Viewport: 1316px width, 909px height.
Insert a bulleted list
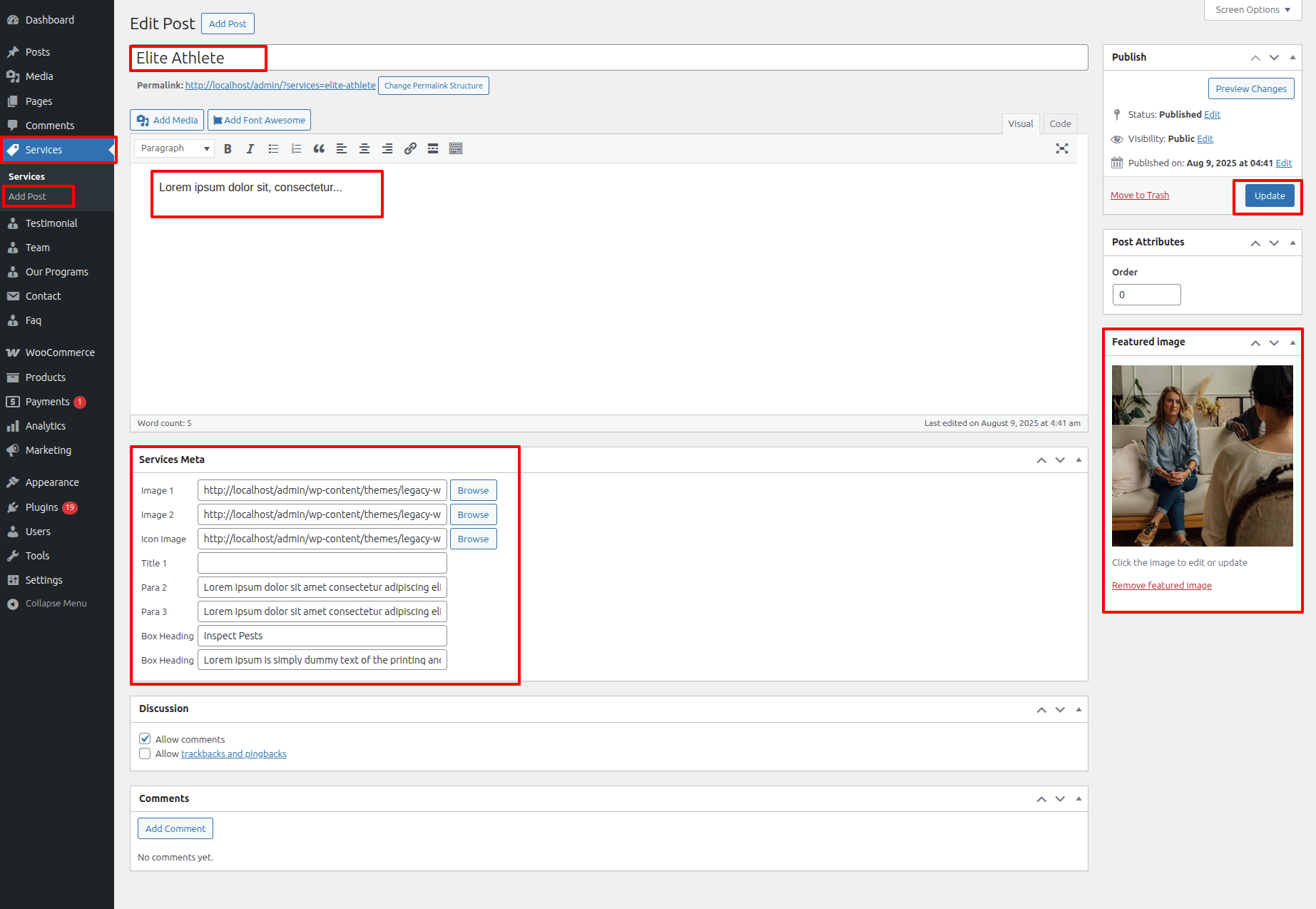click(273, 148)
